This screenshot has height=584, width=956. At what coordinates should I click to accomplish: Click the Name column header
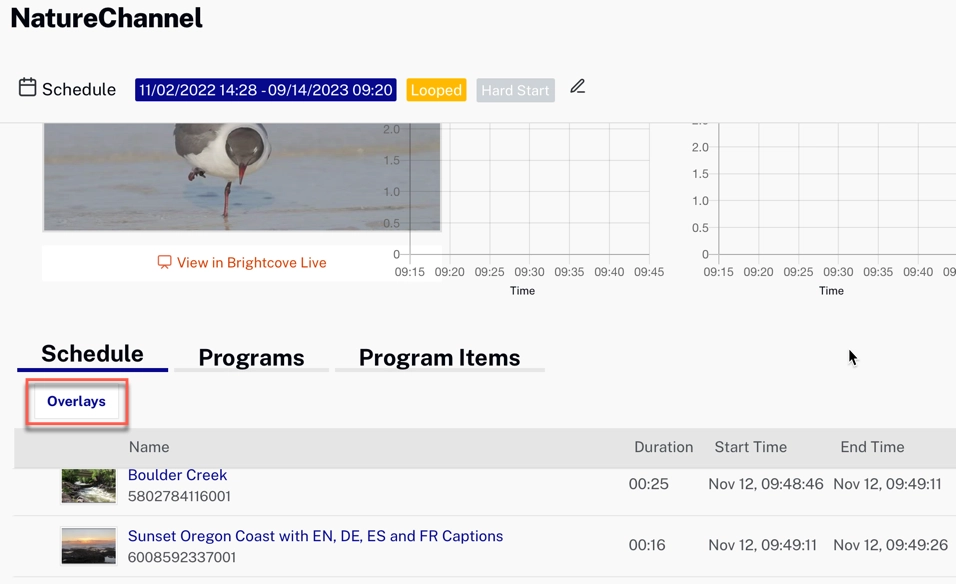(x=148, y=447)
